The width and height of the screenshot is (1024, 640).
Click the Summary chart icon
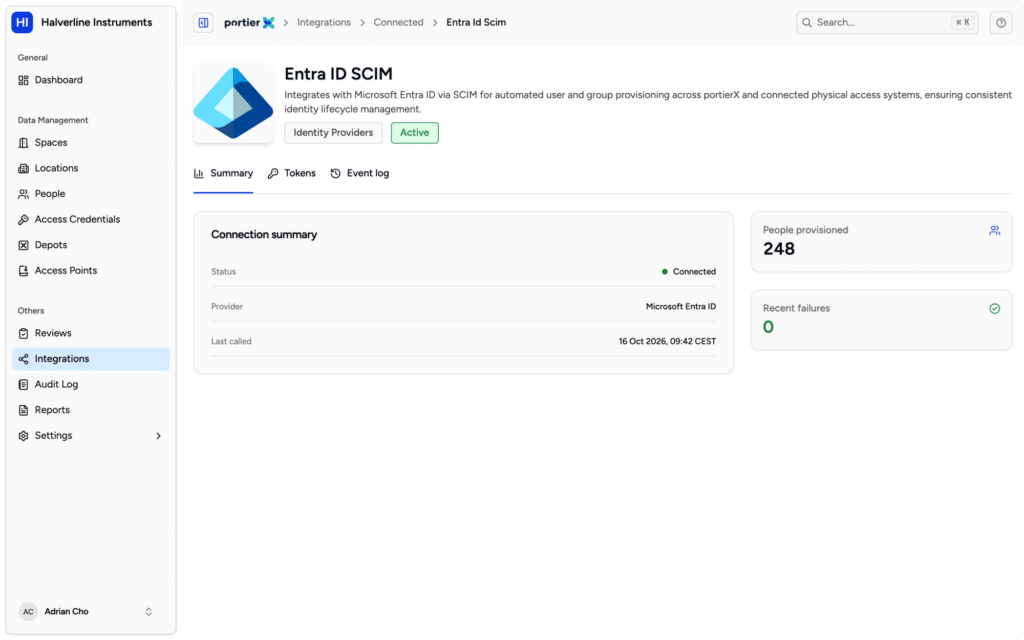199,173
